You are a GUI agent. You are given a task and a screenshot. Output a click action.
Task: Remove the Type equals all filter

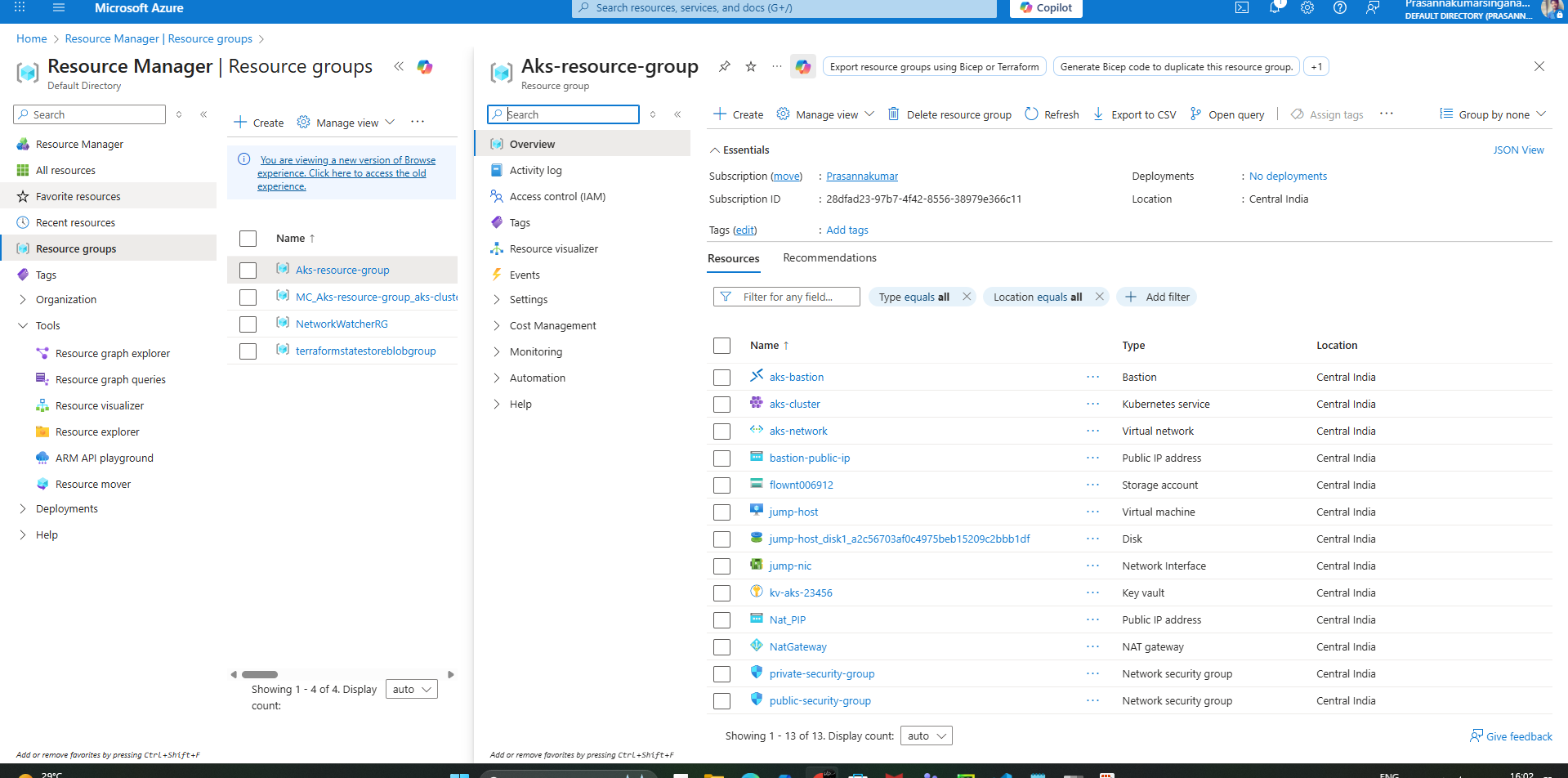pyautogui.click(x=967, y=297)
